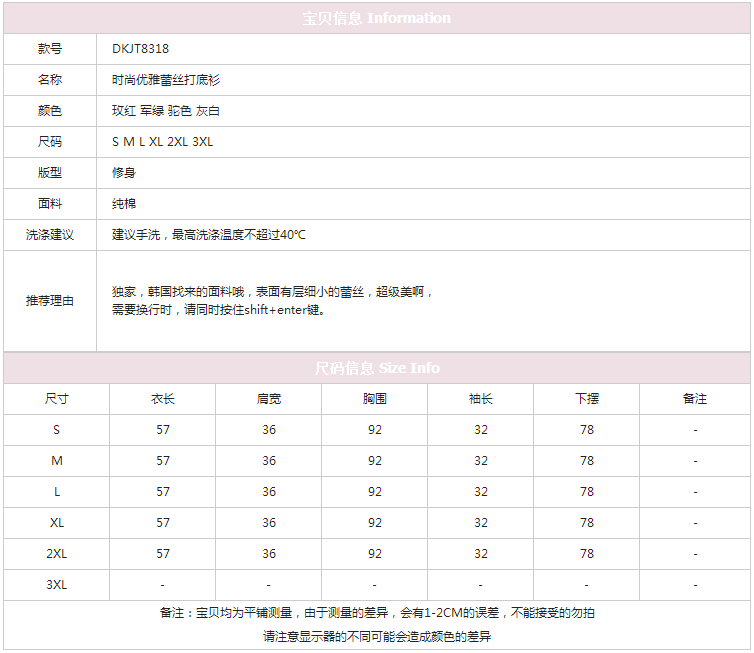This screenshot has width=754, height=653.
Task: Click the S size row label
Action: [x=57, y=430]
